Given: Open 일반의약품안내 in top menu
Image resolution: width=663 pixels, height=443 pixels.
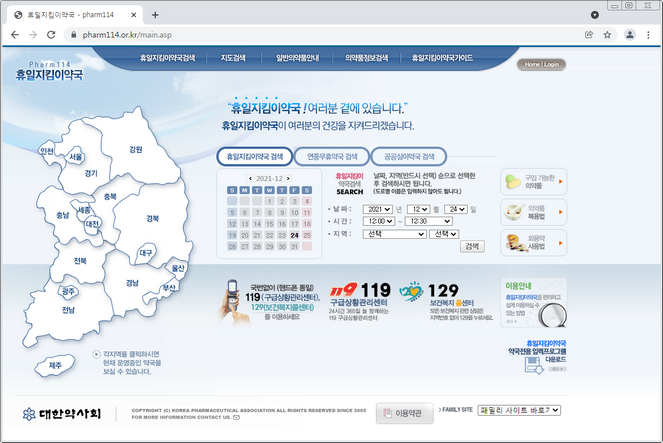Looking at the screenshot, I should pos(297,58).
